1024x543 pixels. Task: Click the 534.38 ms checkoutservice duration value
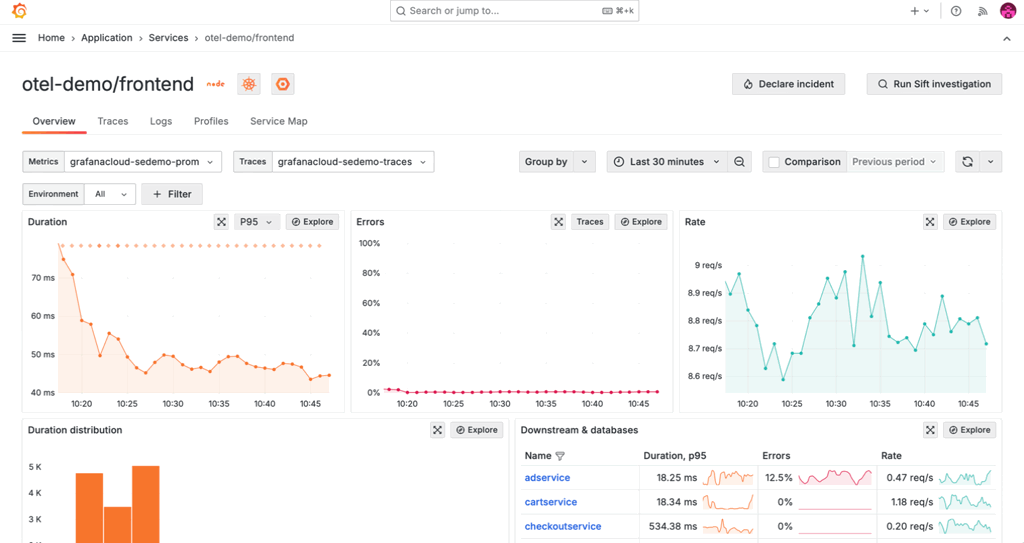673,526
